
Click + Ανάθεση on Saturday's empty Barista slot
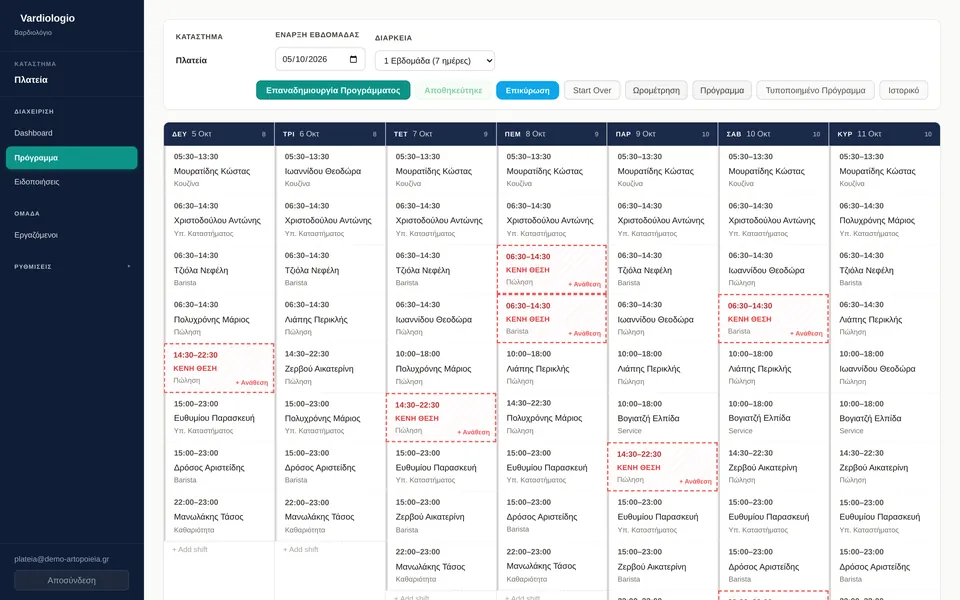point(806,334)
